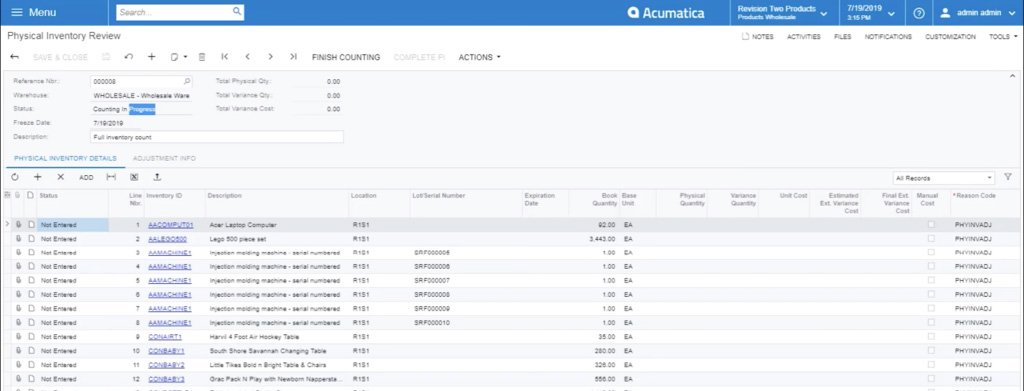The image size is (1024, 391).
Task: Toggle Manual Cost checkbox for CONAIRT1
Action: click(x=931, y=337)
